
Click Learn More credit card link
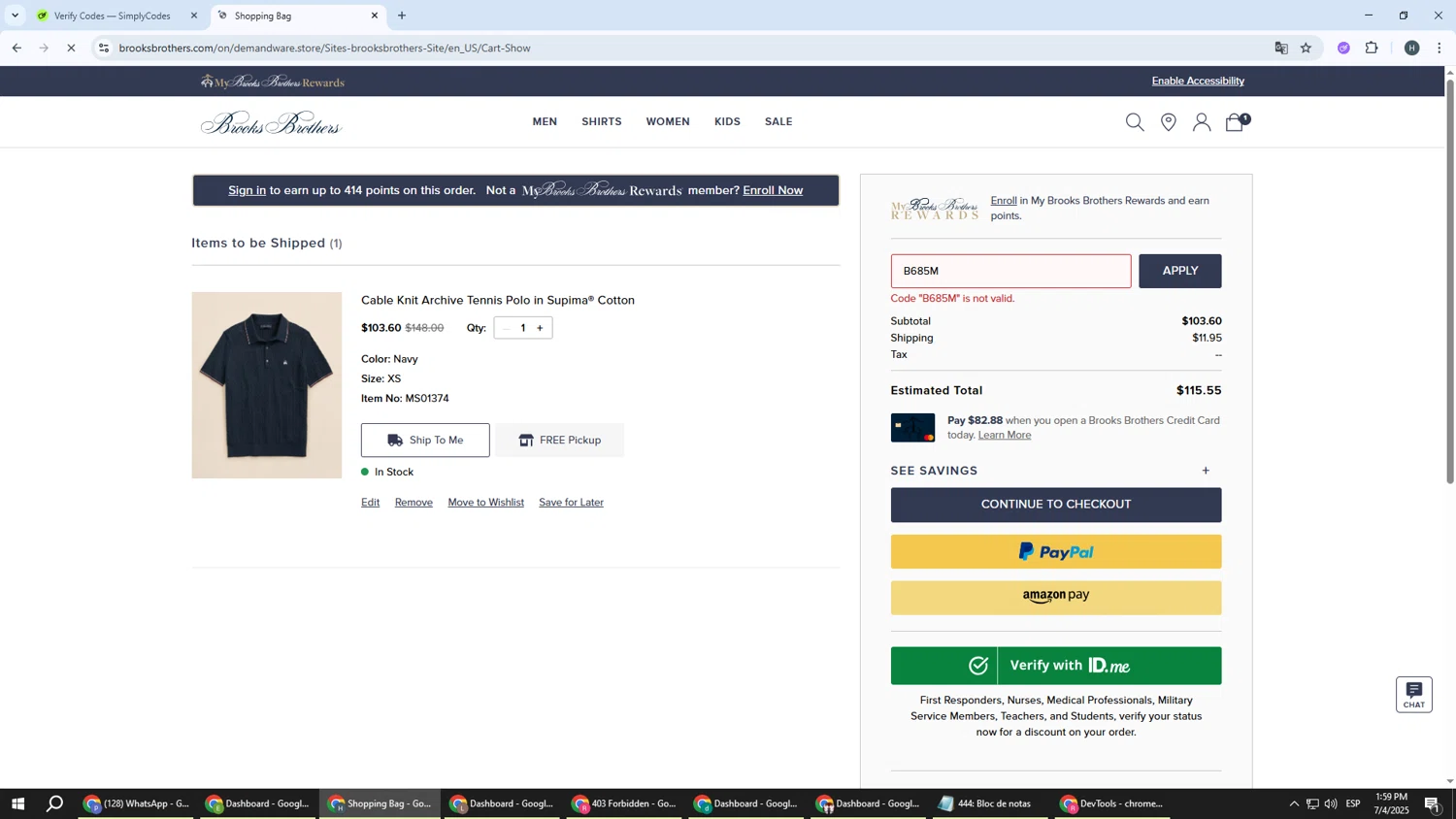pyautogui.click(x=1004, y=435)
